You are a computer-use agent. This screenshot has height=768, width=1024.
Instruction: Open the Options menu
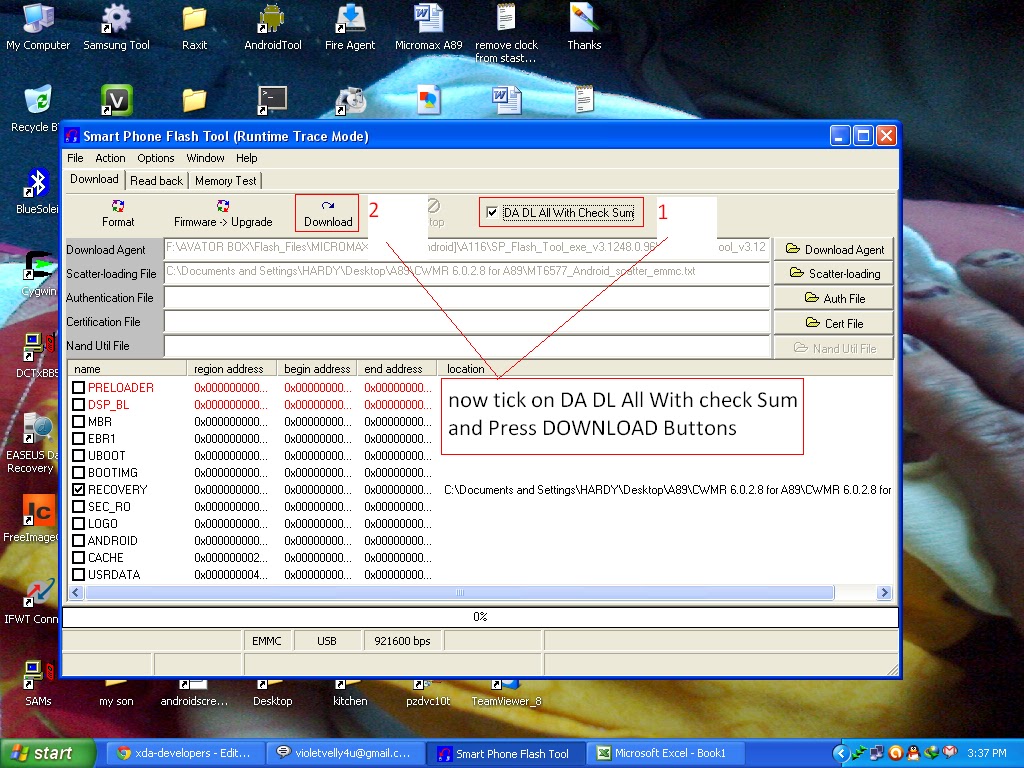click(155, 158)
